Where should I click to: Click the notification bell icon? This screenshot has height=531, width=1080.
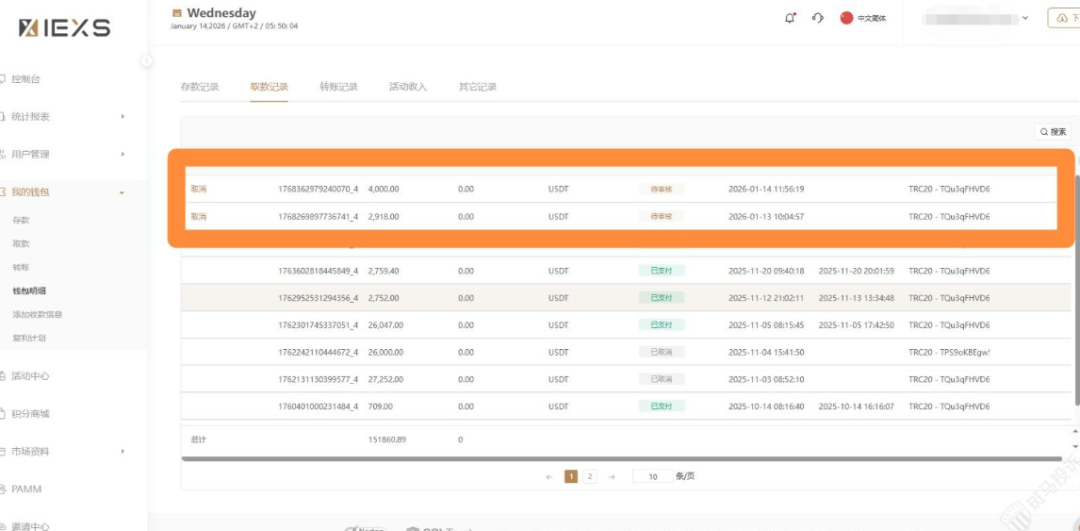click(x=790, y=18)
